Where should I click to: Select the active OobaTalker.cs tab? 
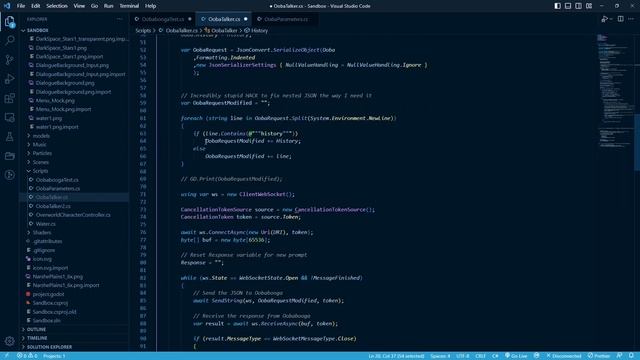click(x=224, y=19)
